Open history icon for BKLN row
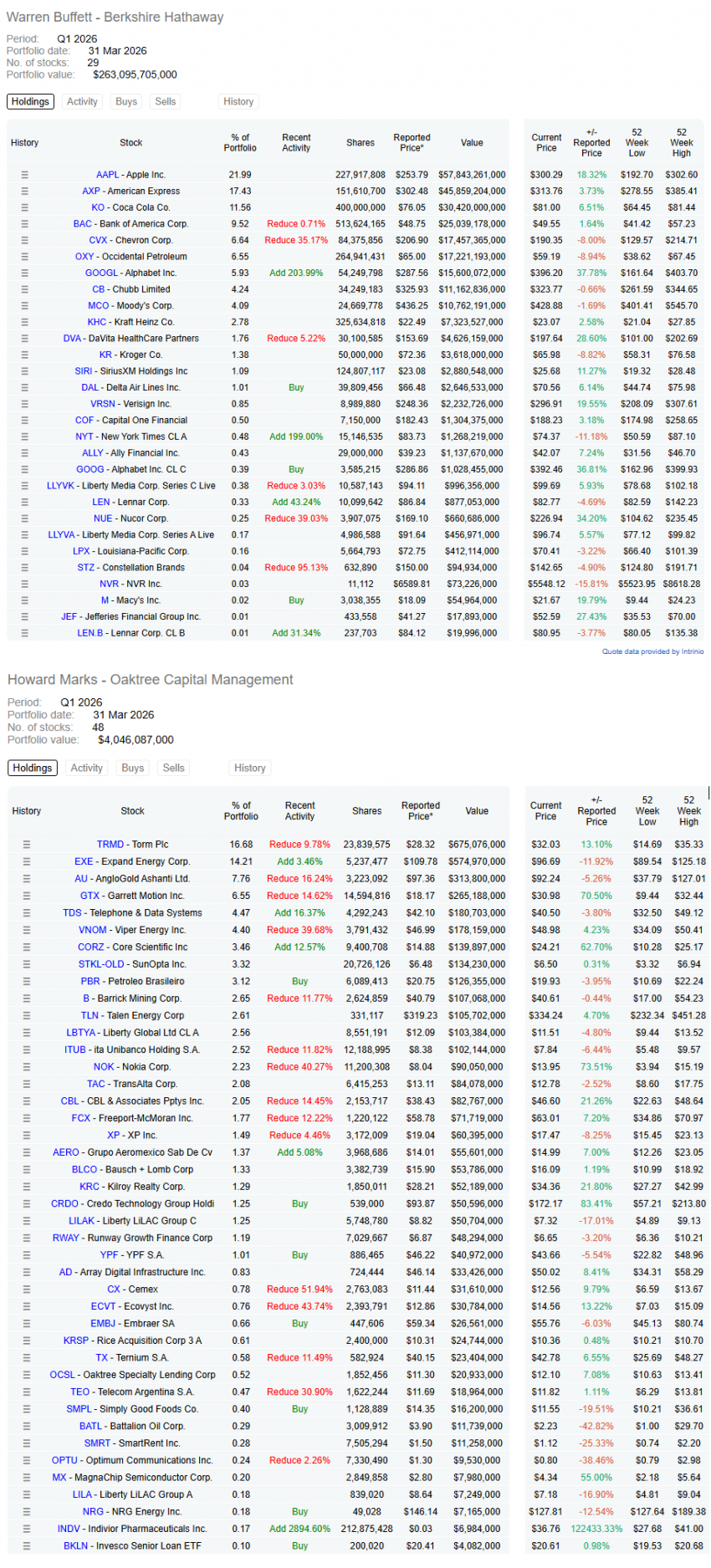 [x=27, y=1546]
